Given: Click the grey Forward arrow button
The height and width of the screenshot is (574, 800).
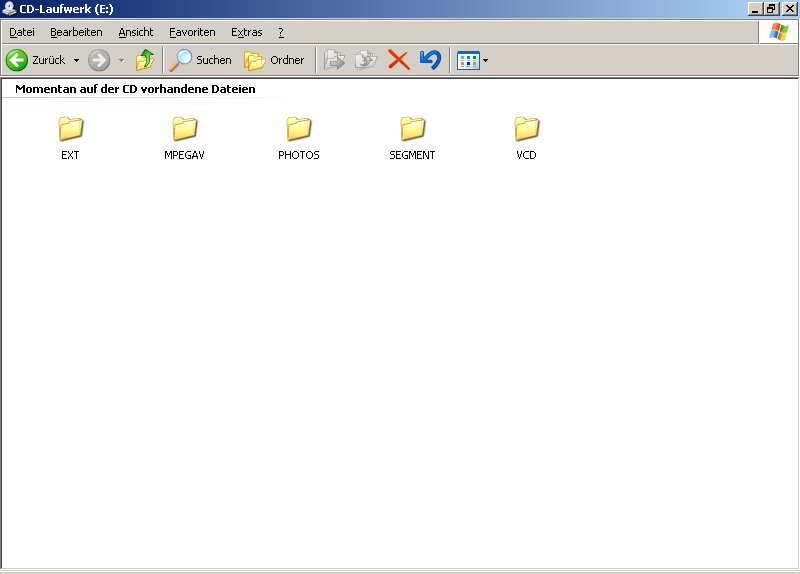Looking at the screenshot, I should pyautogui.click(x=99, y=60).
